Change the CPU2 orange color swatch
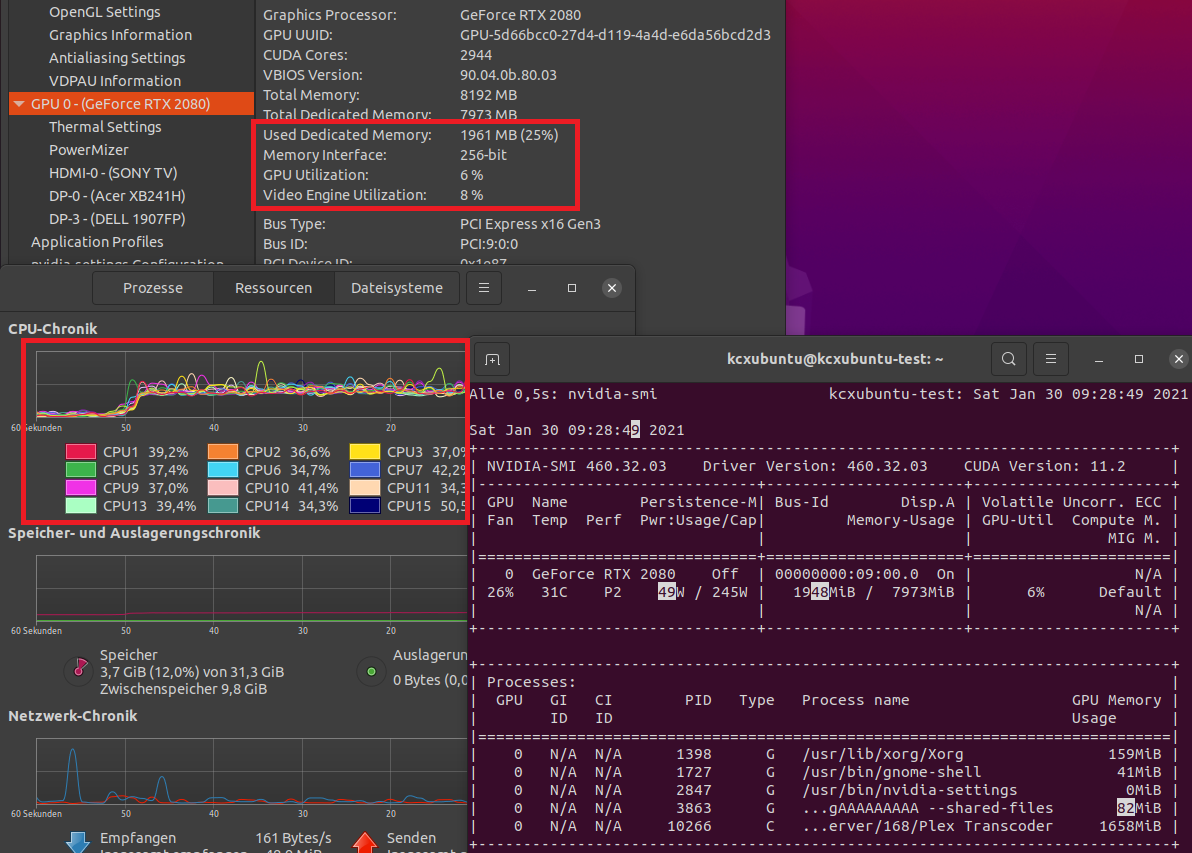1192x853 pixels. point(223,452)
